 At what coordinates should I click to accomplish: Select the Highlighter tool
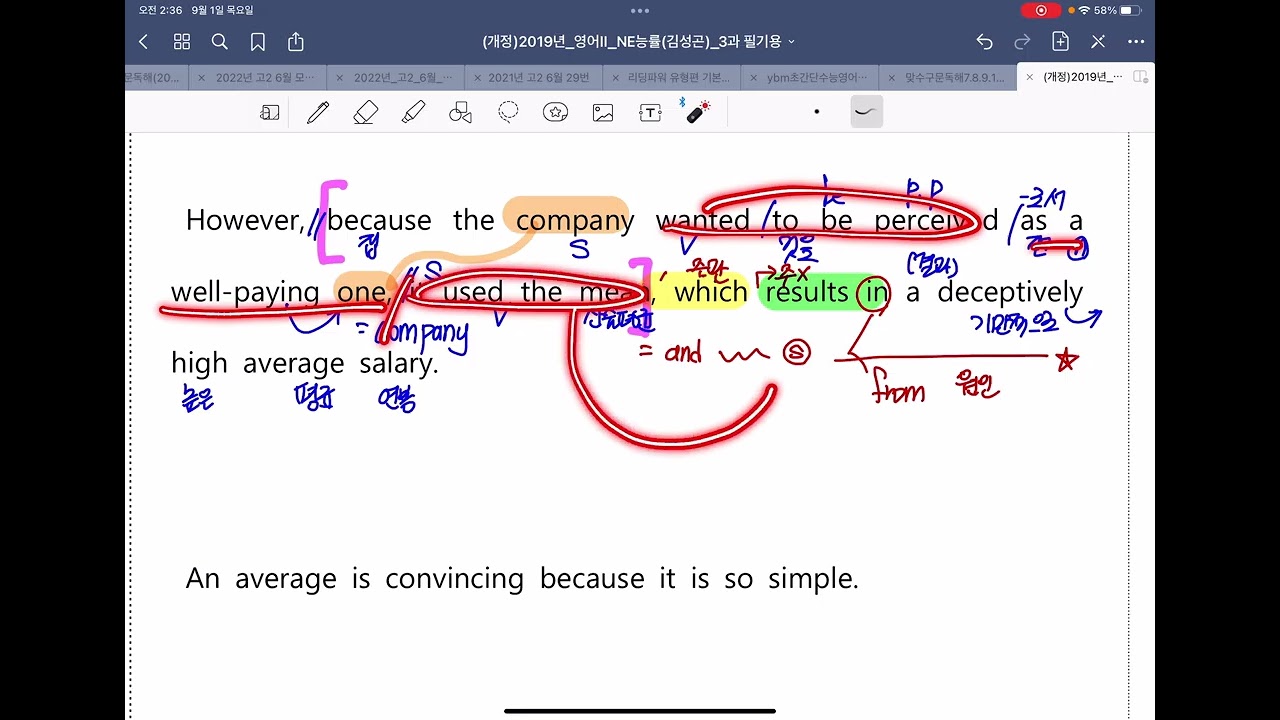click(x=413, y=113)
